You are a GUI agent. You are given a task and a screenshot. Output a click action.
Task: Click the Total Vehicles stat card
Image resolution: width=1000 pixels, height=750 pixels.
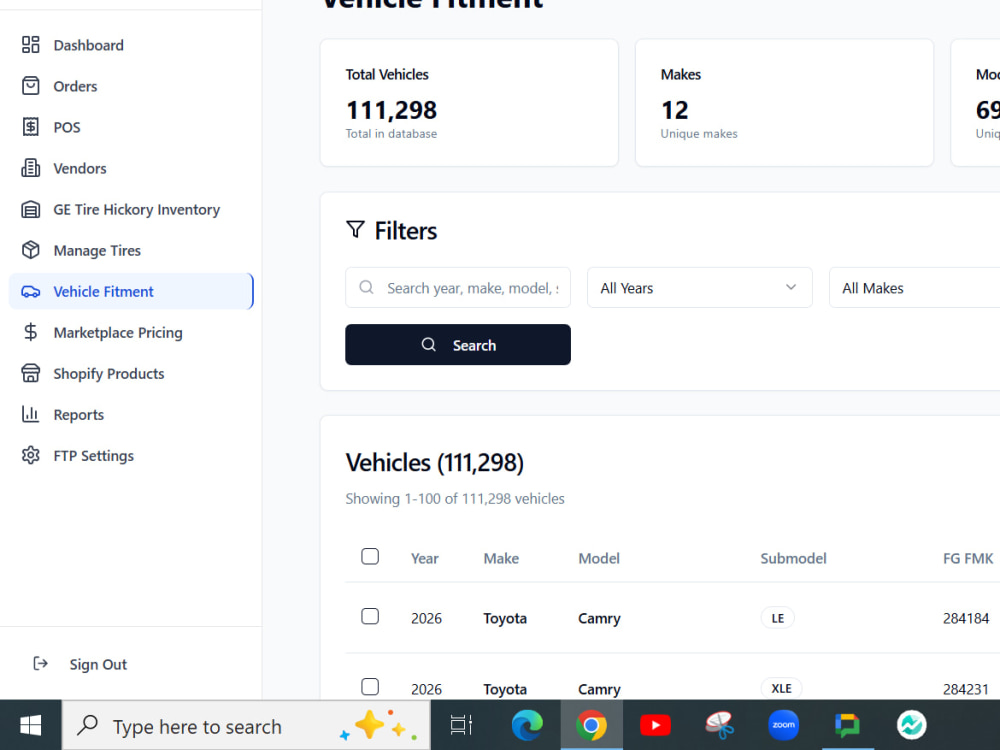click(469, 103)
